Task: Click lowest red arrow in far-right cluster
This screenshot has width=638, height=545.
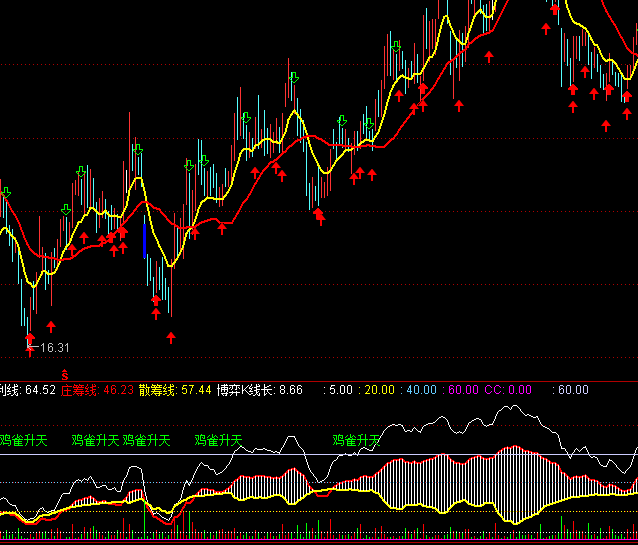Action: (607, 125)
